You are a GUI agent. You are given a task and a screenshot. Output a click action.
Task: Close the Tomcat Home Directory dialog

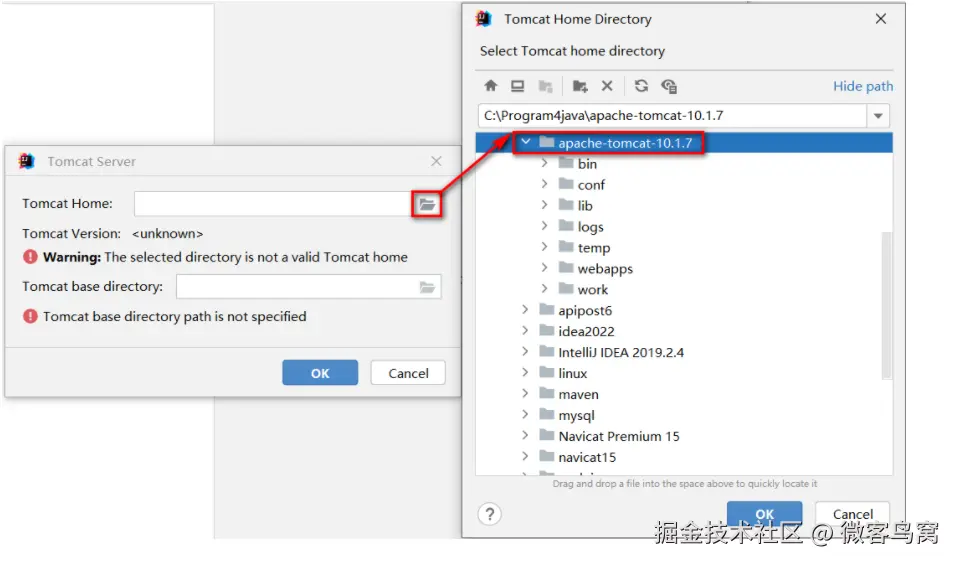click(881, 19)
